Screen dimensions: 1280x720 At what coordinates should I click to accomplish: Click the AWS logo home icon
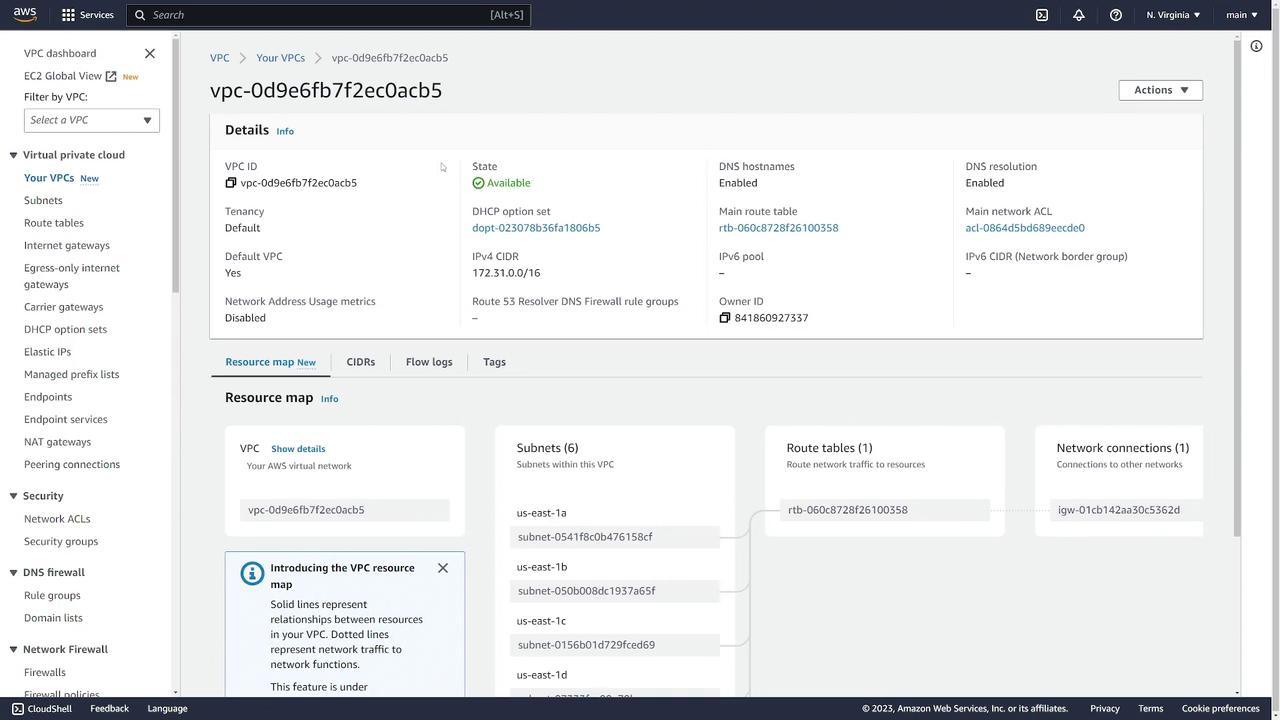pyautogui.click(x=25, y=15)
